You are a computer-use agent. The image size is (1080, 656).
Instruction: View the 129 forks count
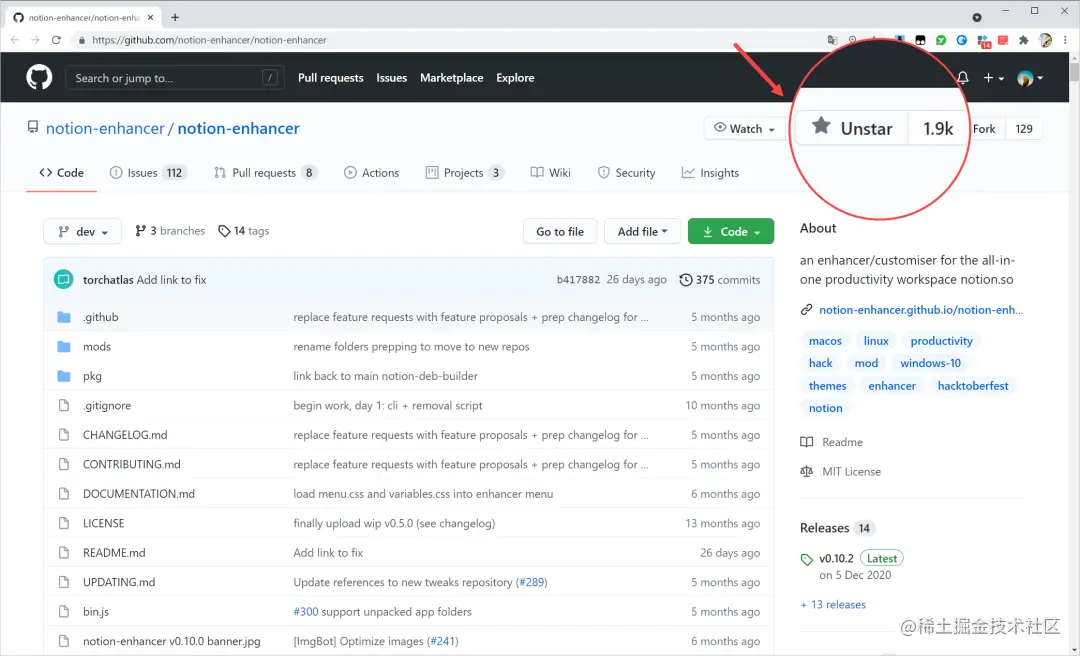(1024, 129)
